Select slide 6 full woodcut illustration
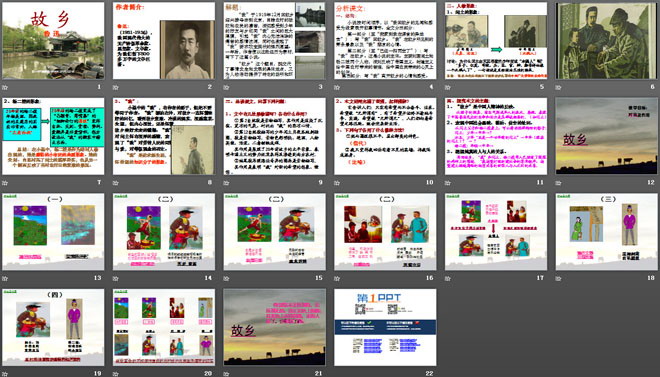This screenshot has height=377, width=660. [607, 41]
